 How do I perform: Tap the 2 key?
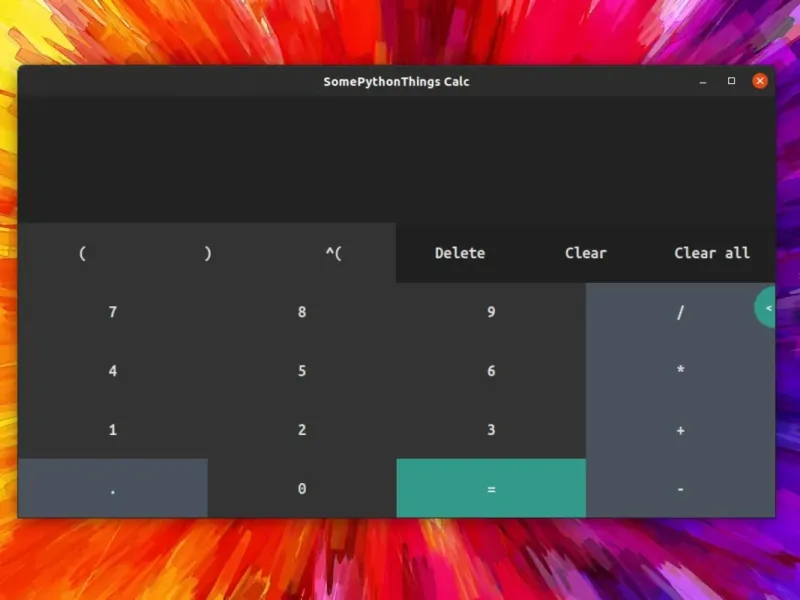(302, 430)
